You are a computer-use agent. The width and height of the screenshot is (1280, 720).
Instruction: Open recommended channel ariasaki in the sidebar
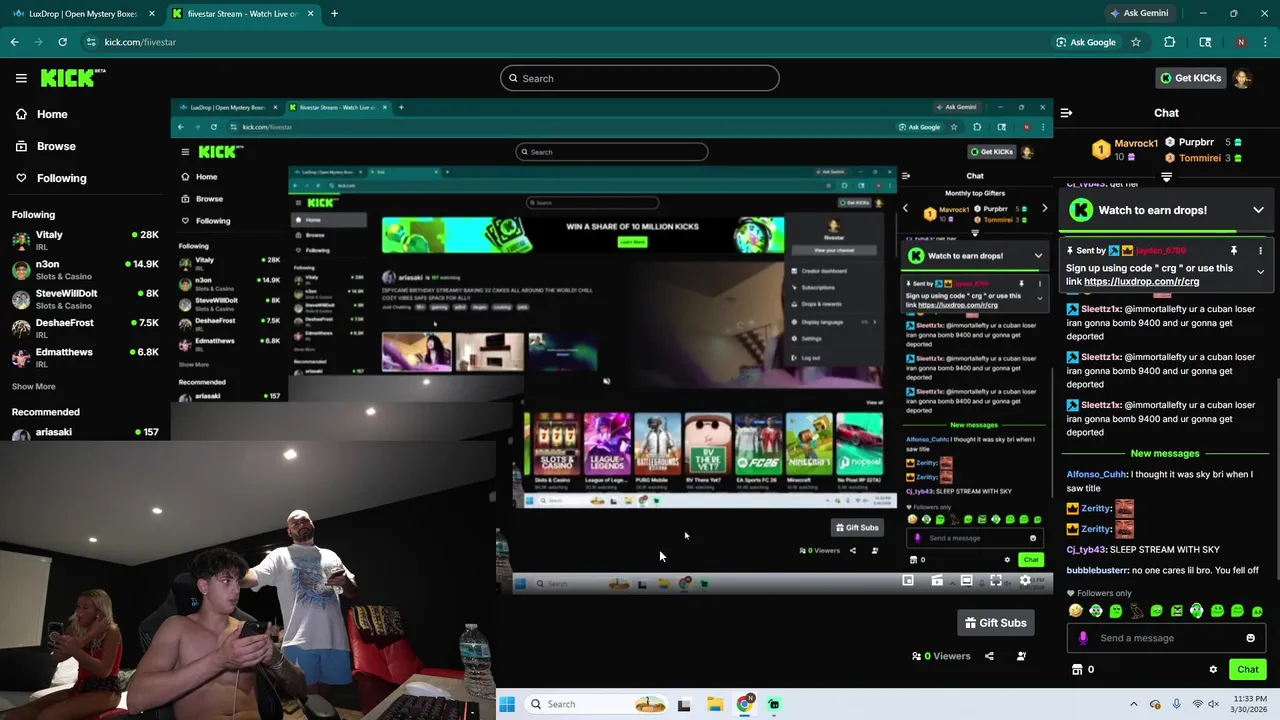(x=85, y=433)
